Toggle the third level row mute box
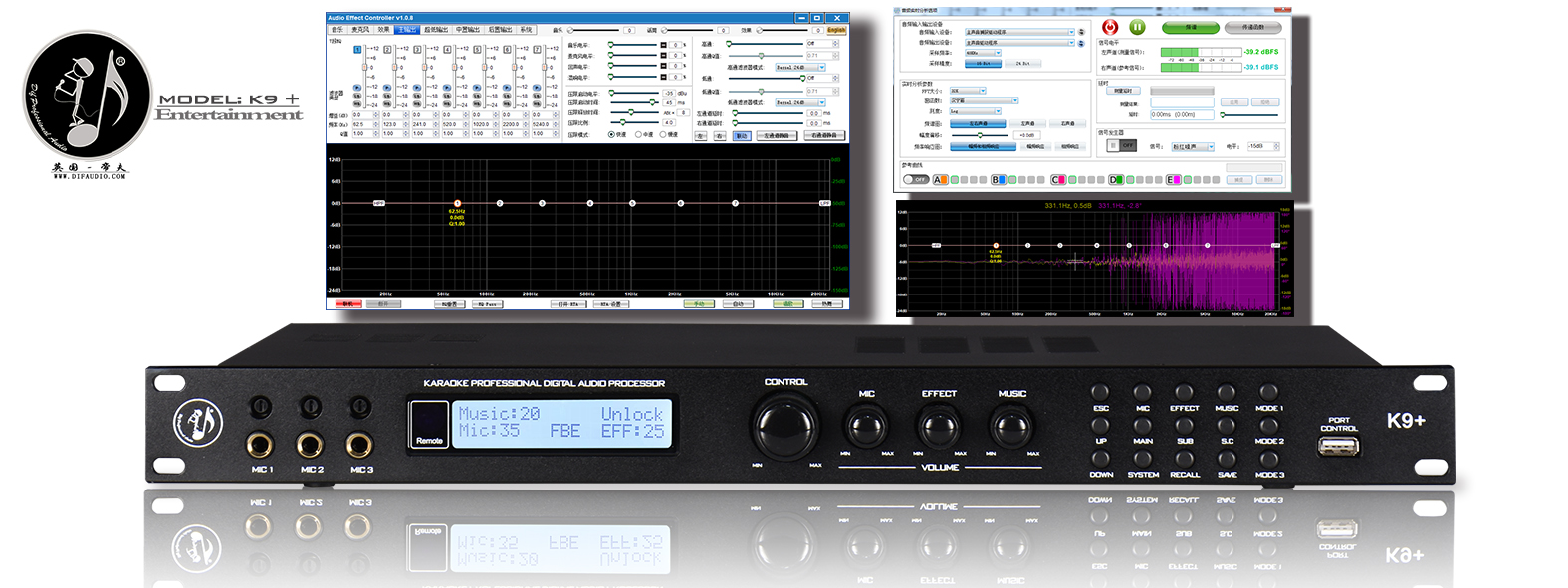This screenshot has height=588, width=1568. (x=663, y=67)
